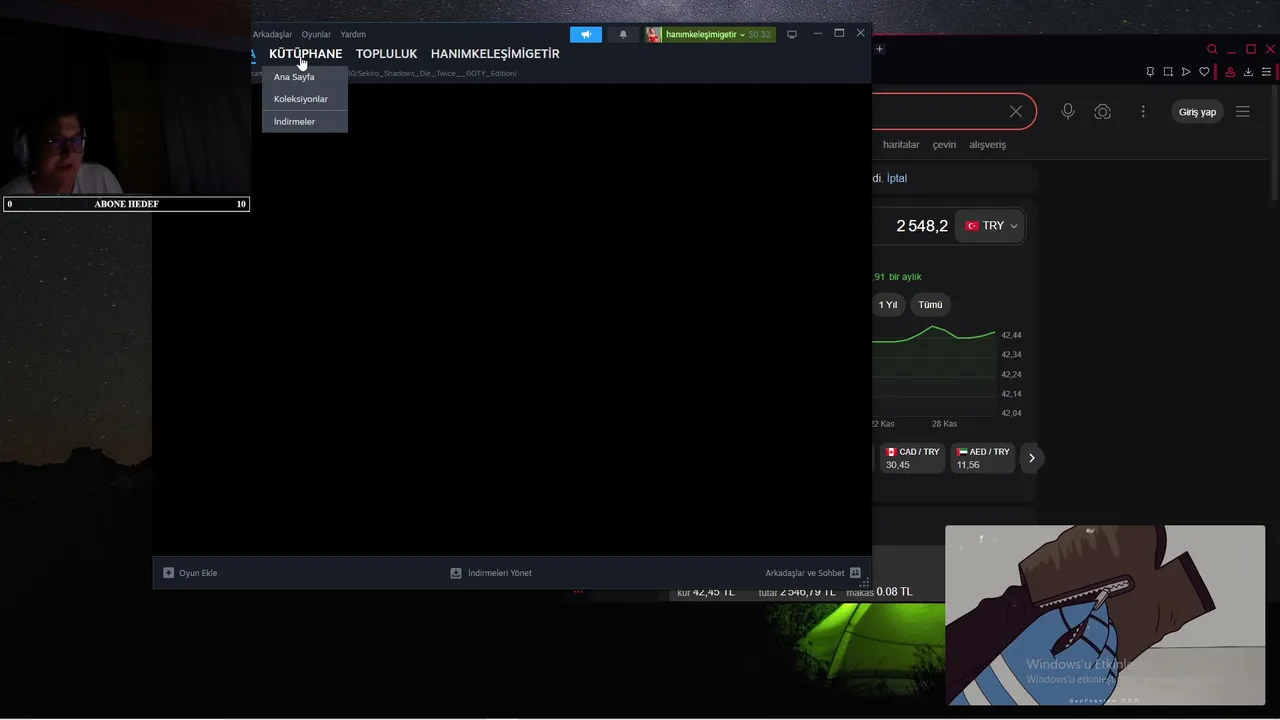Open the AED / TRY currency pair
This screenshot has width=1280, height=720.
click(x=982, y=458)
